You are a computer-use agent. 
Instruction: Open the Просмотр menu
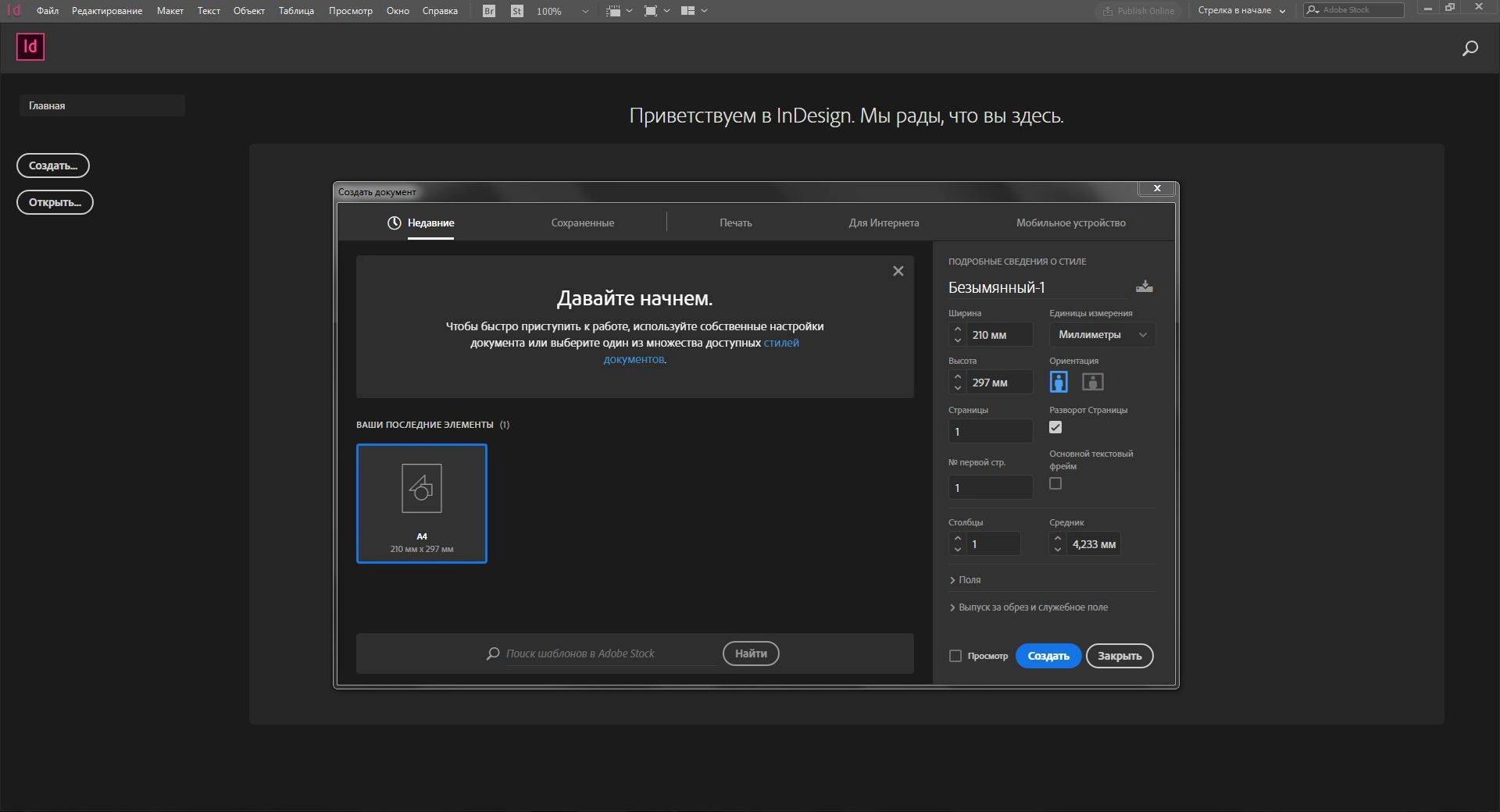point(351,11)
